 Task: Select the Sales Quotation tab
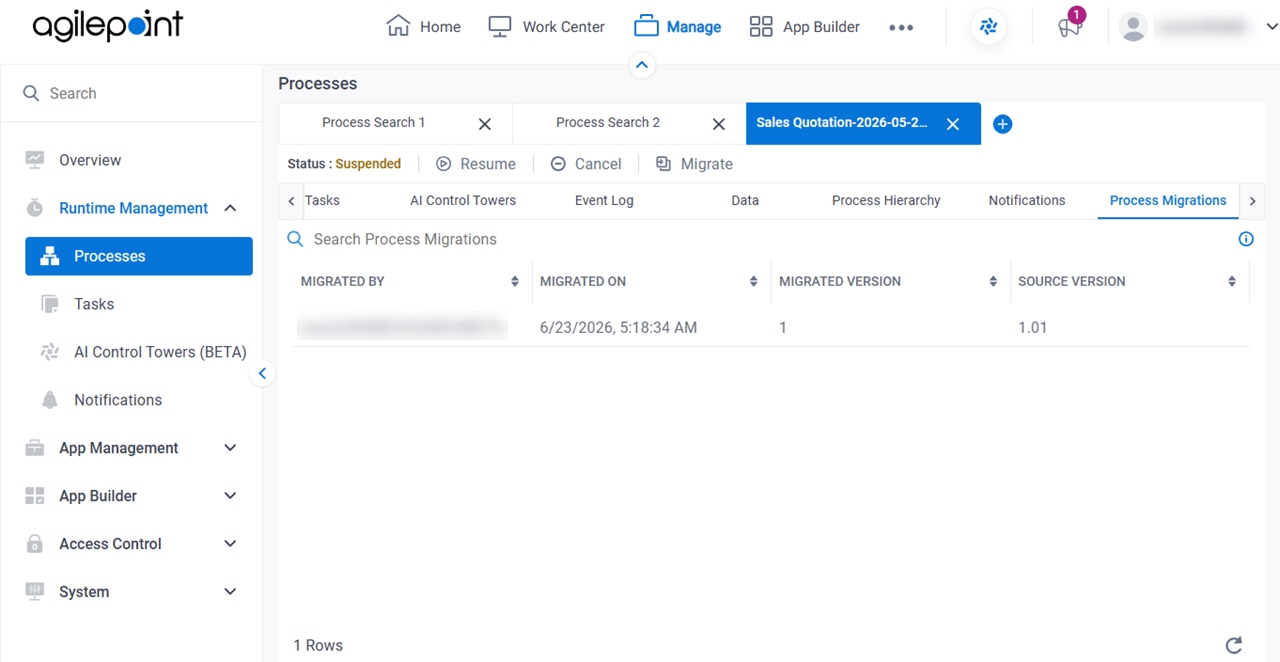pyautogui.click(x=841, y=123)
